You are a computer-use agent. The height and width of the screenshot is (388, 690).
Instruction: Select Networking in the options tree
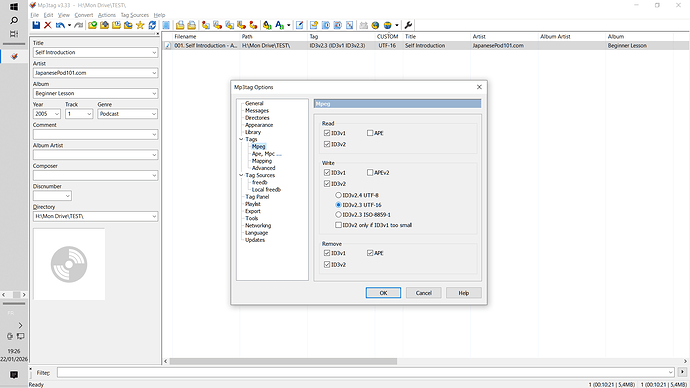click(258, 225)
